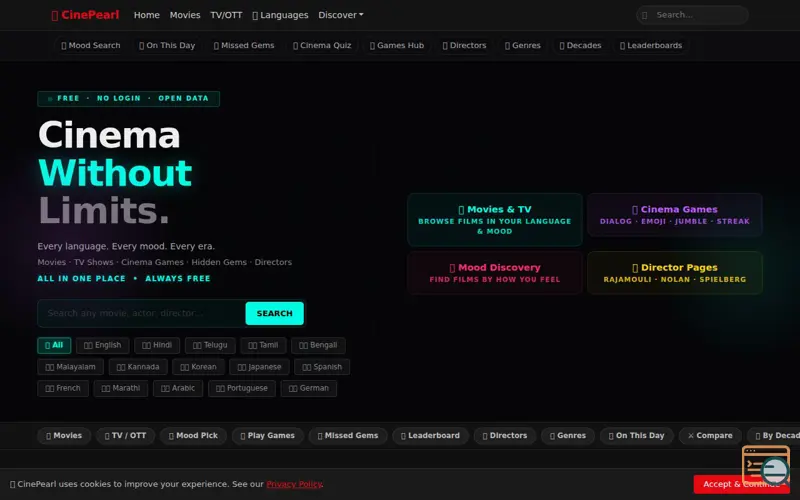Open Directors from secondary nav
The height and width of the screenshot is (500, 800).
464,45
